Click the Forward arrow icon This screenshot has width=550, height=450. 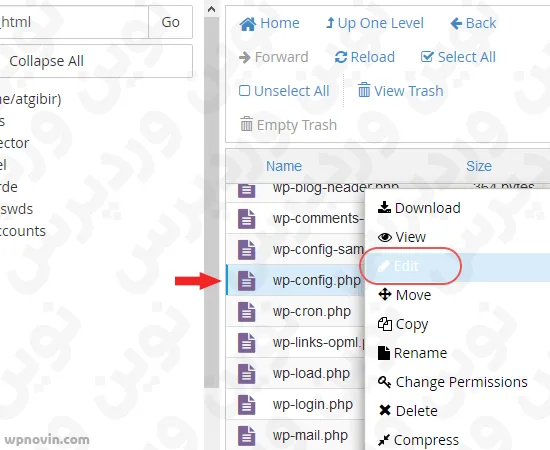(x=244, y=57)
